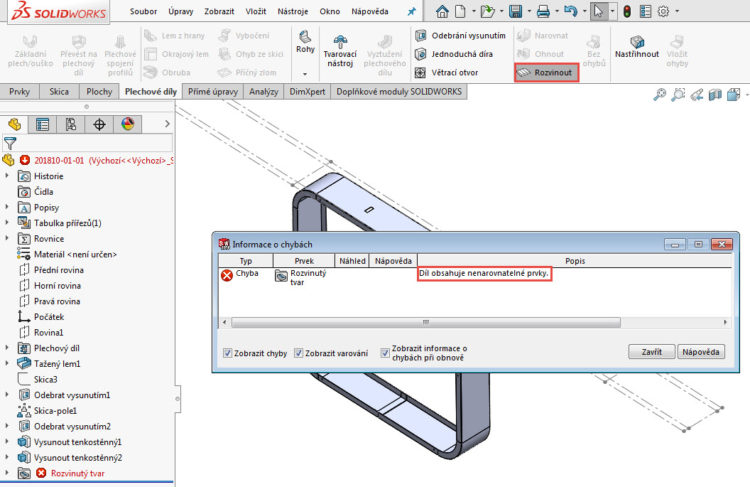The image size is (750, 487).
Task: Open the Nápověda menu
Action: (370, 11)
